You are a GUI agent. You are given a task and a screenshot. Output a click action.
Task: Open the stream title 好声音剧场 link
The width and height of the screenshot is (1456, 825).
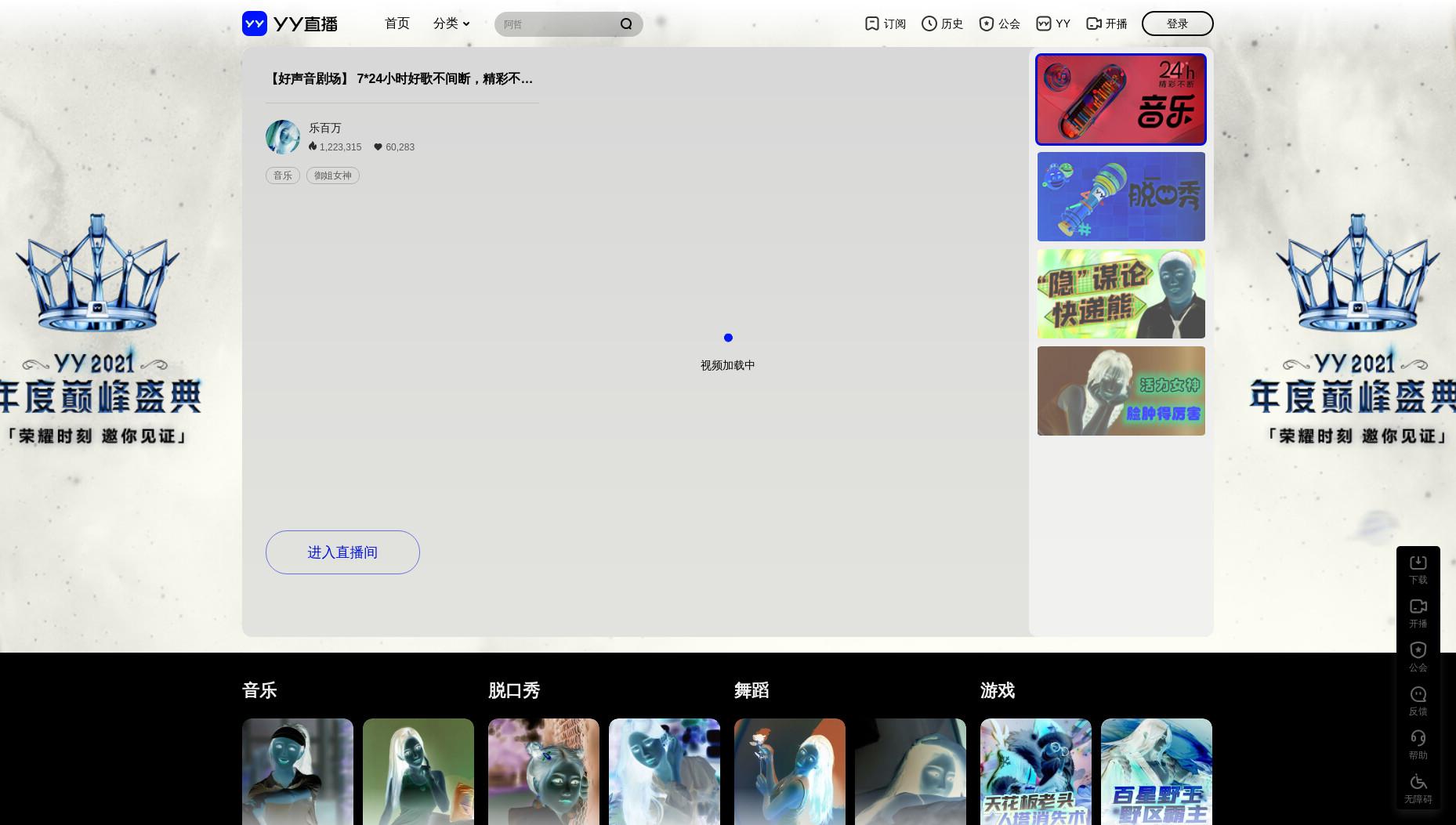click(401, 78)
